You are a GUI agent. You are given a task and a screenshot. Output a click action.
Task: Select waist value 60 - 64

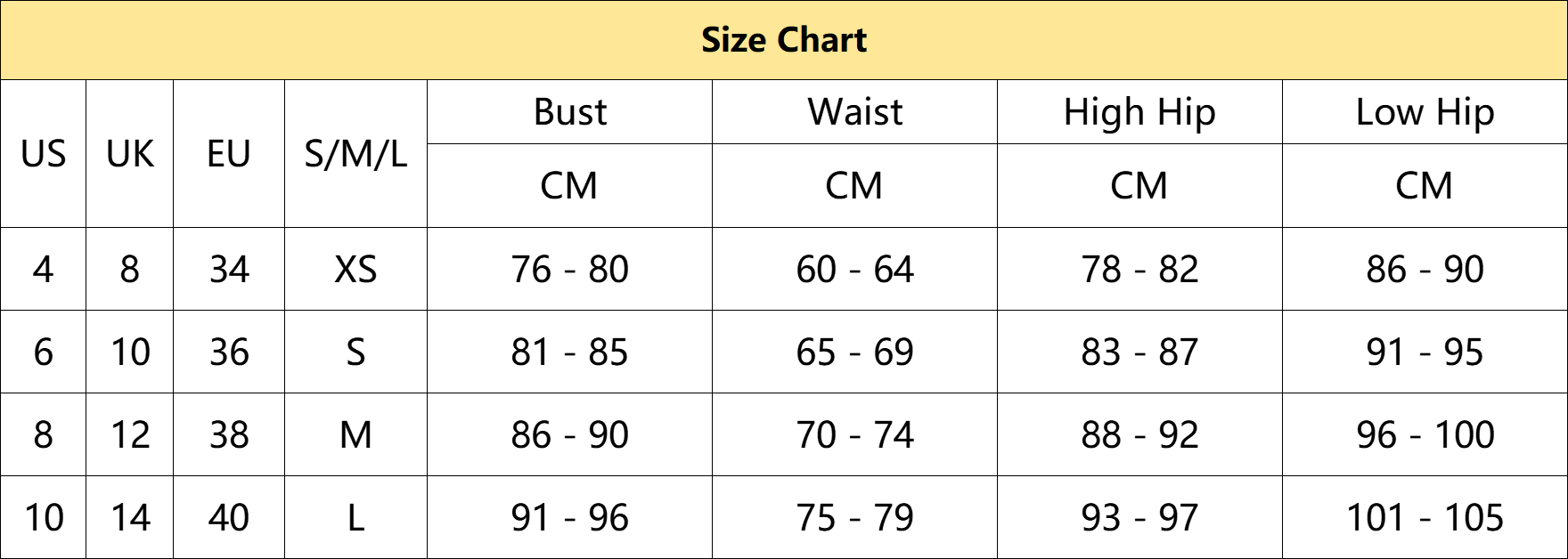coord(854,269)
